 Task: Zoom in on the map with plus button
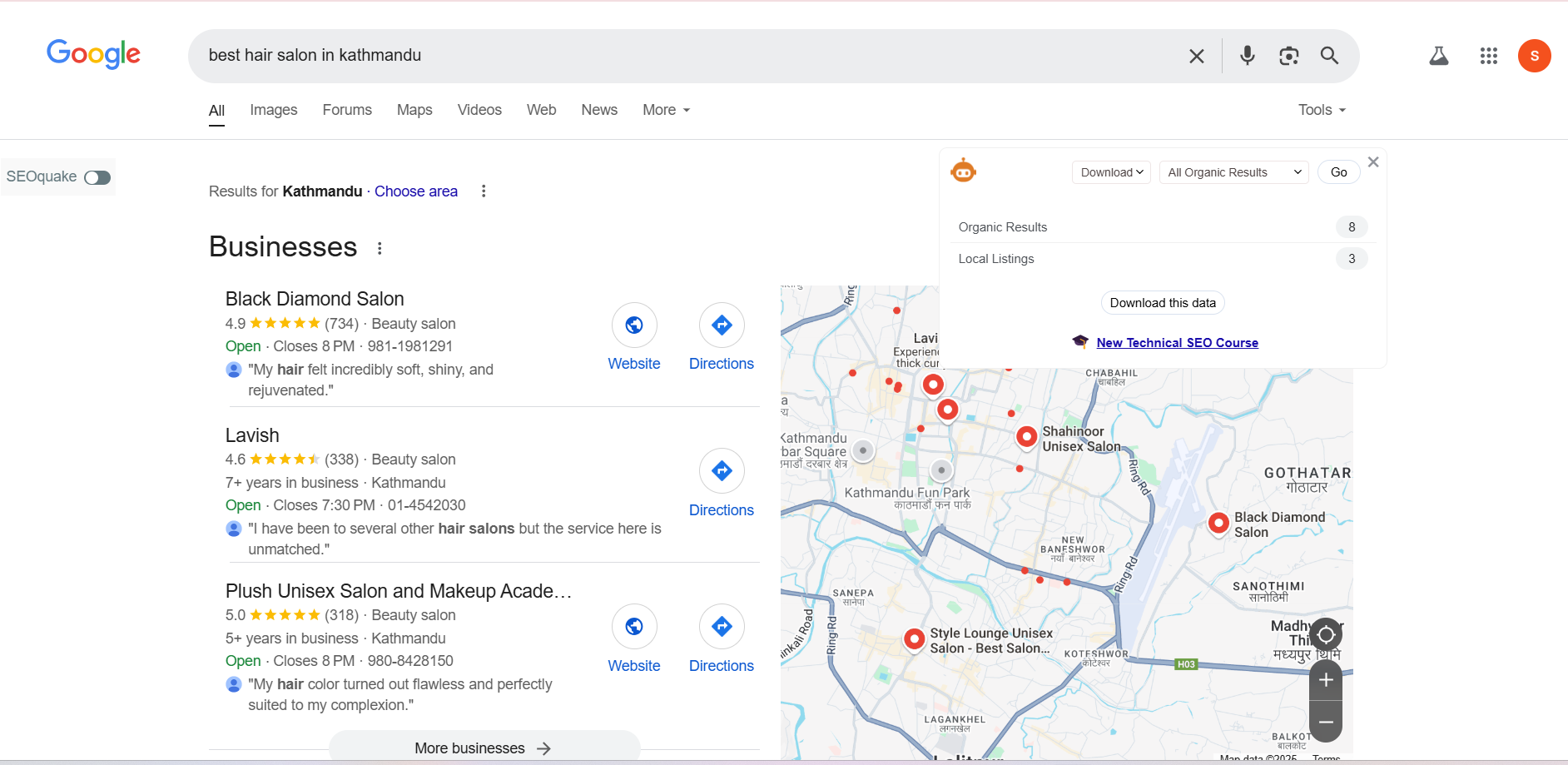tap(1325, 680)
